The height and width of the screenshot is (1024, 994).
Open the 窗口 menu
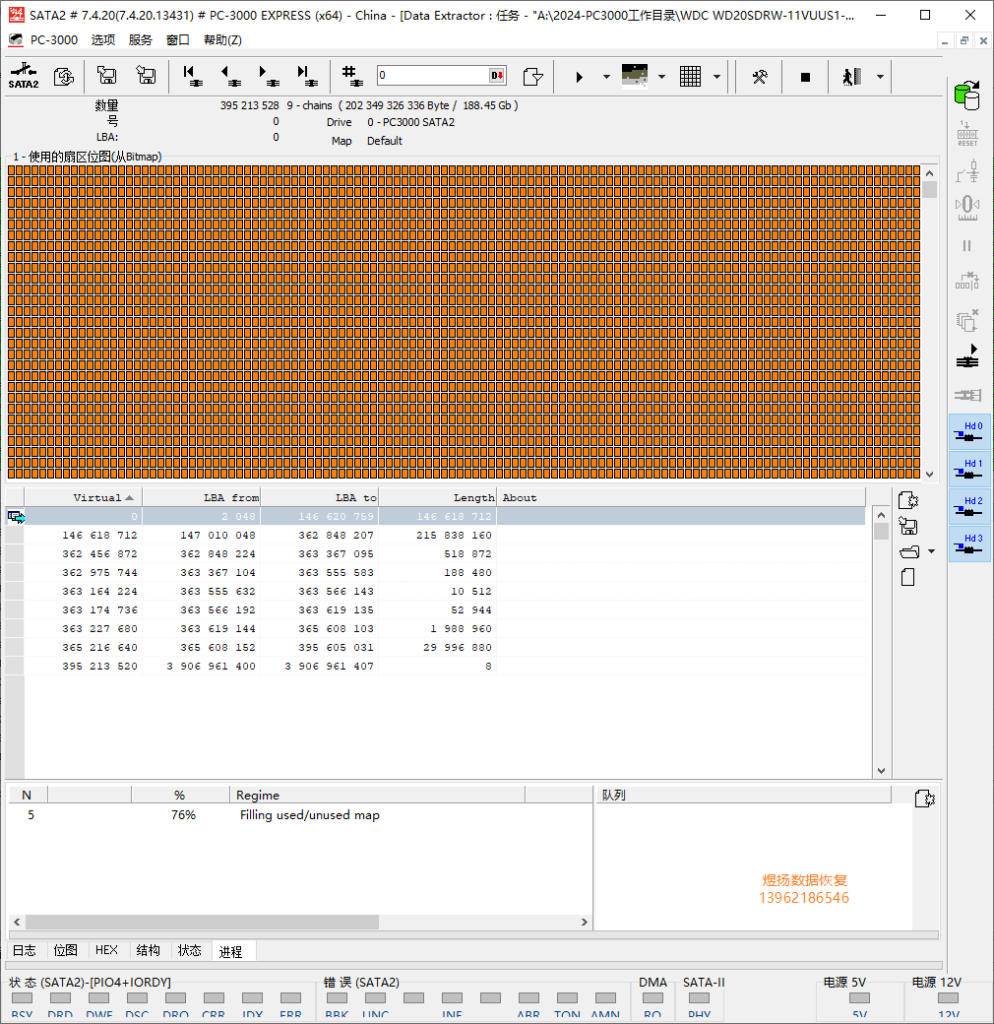tap(178, 40)
